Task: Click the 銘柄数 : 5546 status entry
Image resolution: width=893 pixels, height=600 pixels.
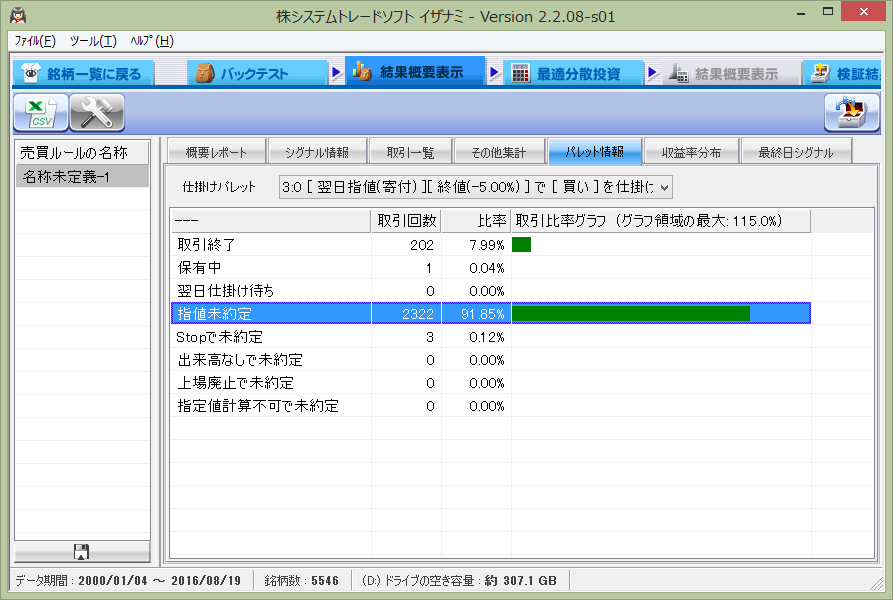Action: 302,581
